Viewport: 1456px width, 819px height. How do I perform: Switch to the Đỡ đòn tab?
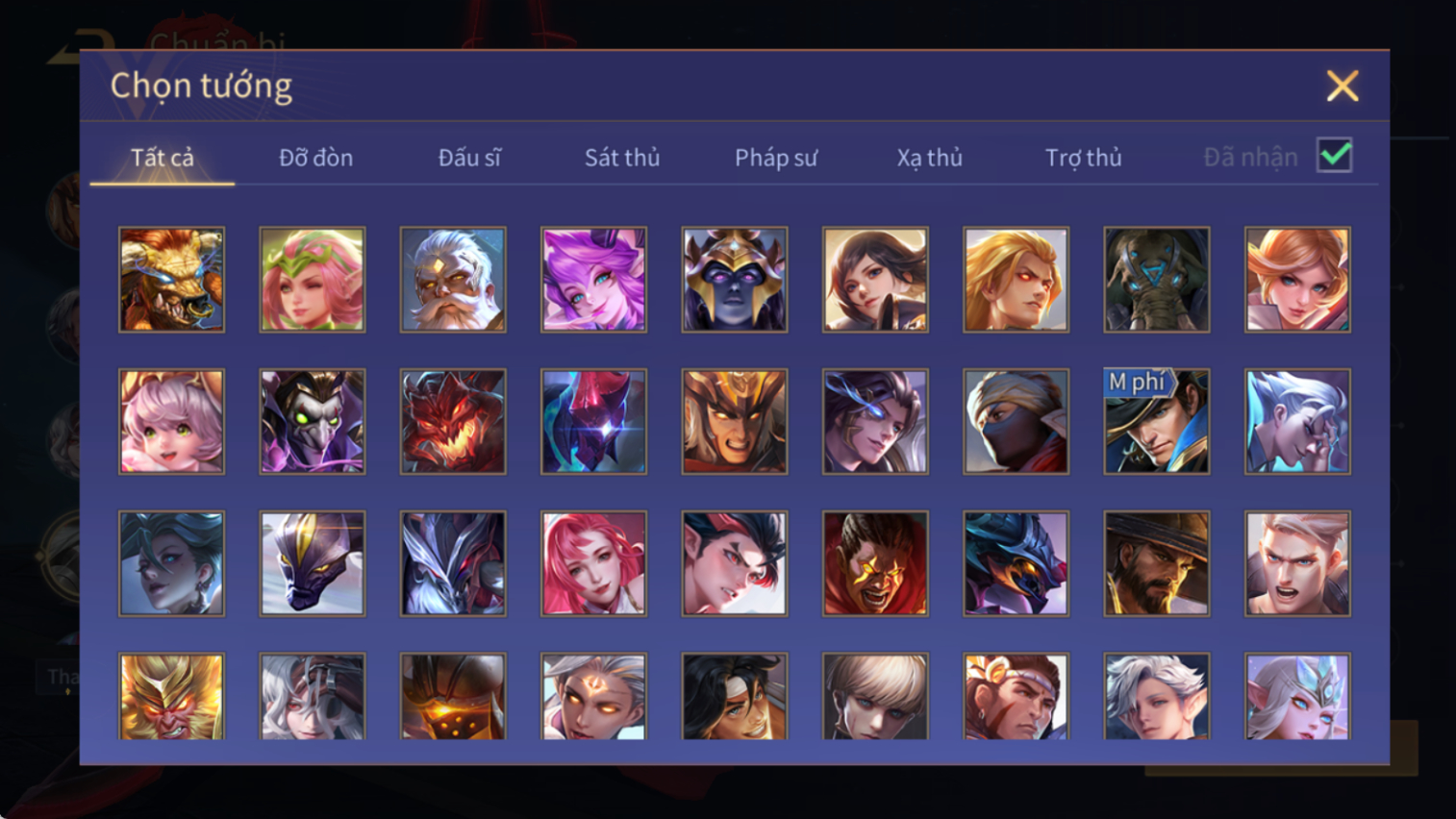(x=315, y=158)
